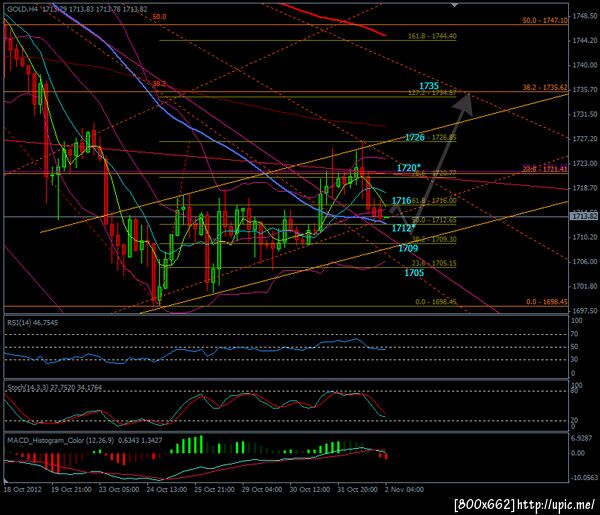Click the 18 Oct 2012 date label
This screenshot has height=515, width=600.
click(x=23, y=489)
